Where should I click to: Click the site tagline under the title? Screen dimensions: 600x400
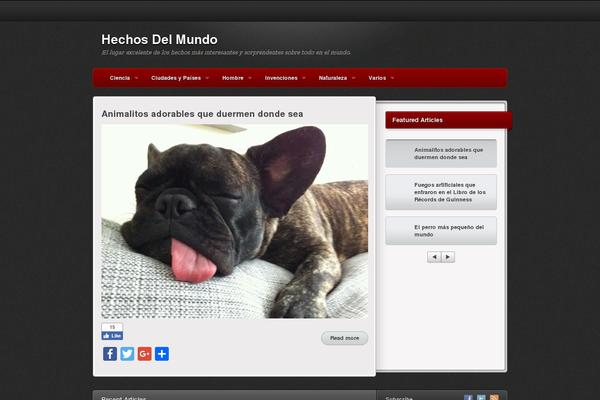[226, 52]
